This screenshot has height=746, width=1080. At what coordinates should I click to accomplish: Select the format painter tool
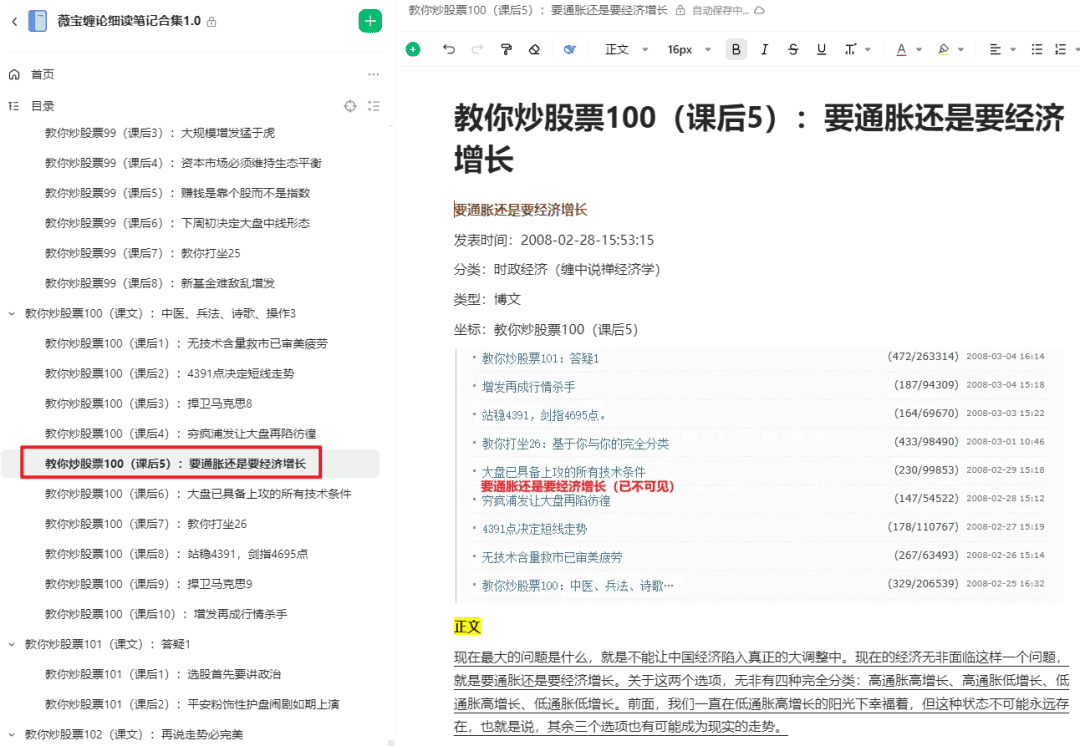[x=506, y=49]
